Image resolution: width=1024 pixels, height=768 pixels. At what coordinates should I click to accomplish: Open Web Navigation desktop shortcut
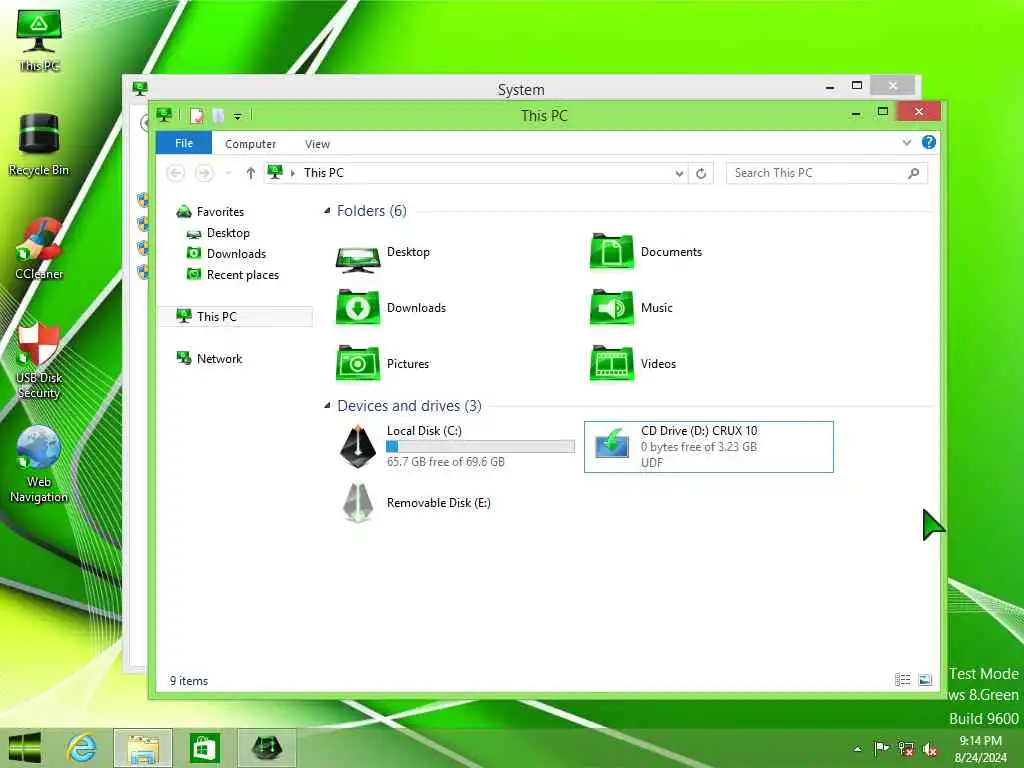[39, 465]
